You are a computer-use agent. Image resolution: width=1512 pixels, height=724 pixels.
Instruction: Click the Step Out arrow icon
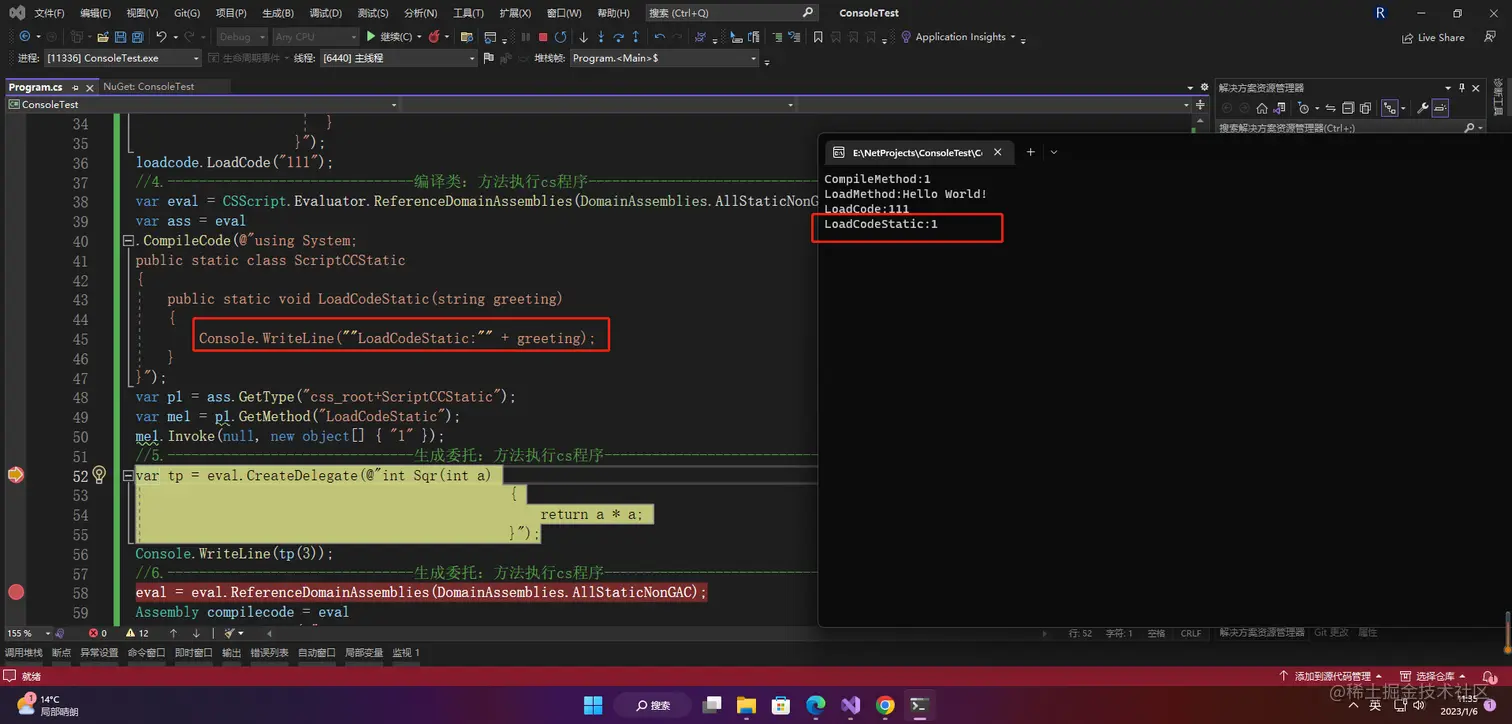(x=636, y=37)
